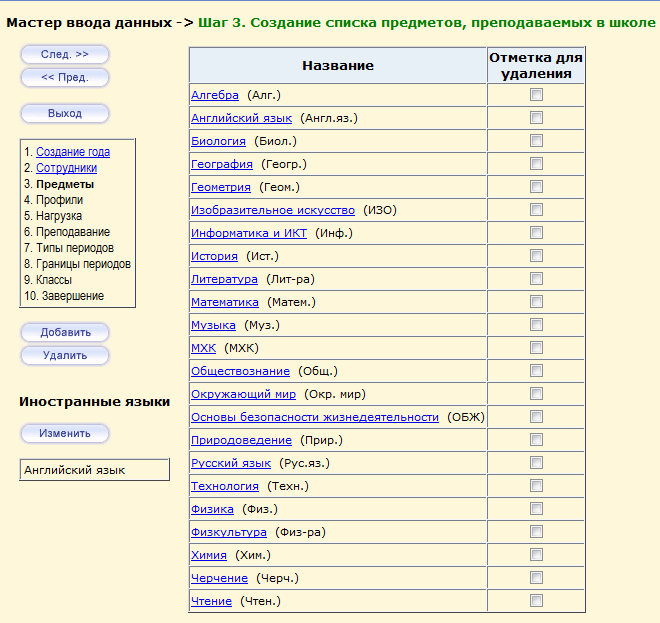This screenshot has width=660, height=623.
Task: Open the История subject link
Action: pos(214,256)
